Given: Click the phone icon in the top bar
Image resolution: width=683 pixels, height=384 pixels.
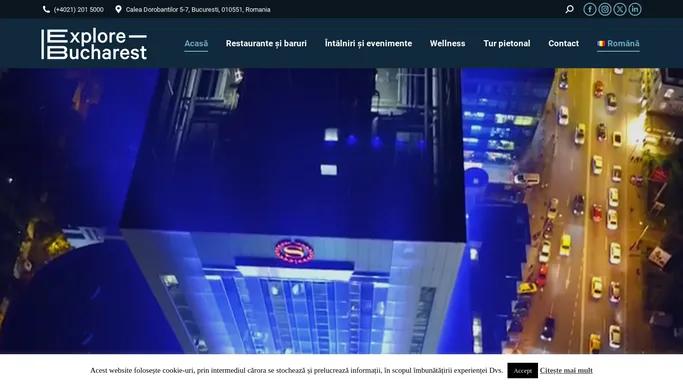Looking at the screenshot, I should (x=46, y=9).
